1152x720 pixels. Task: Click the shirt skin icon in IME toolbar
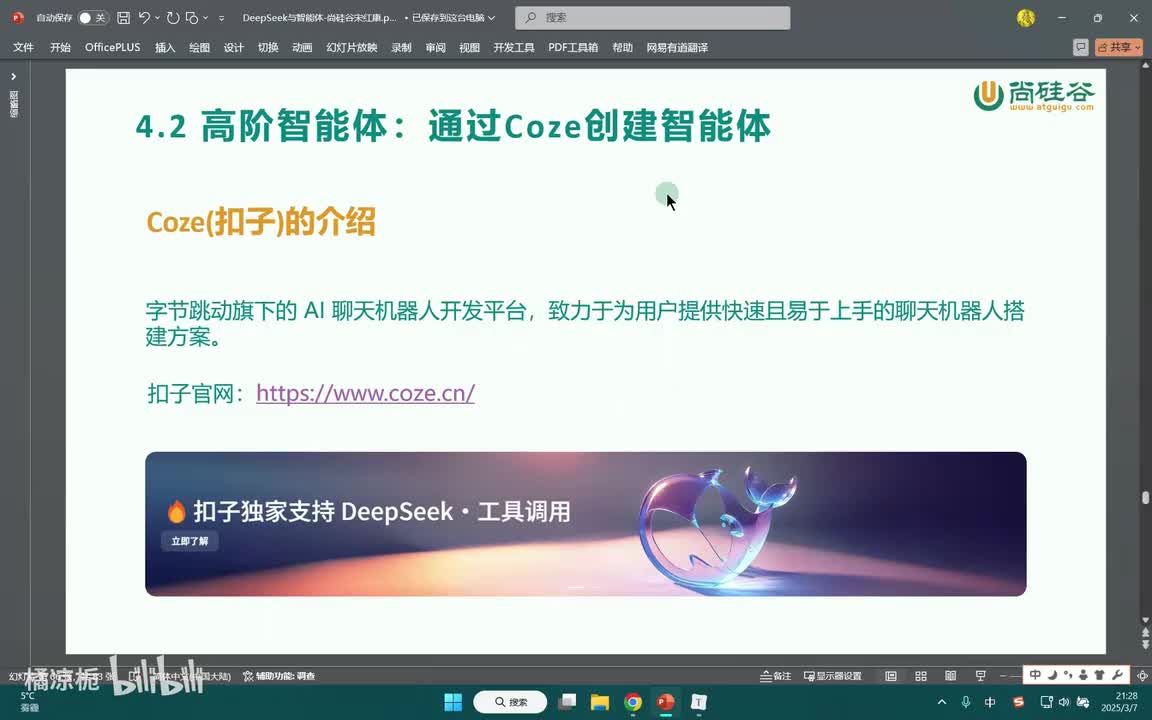tap(1100, 674)
